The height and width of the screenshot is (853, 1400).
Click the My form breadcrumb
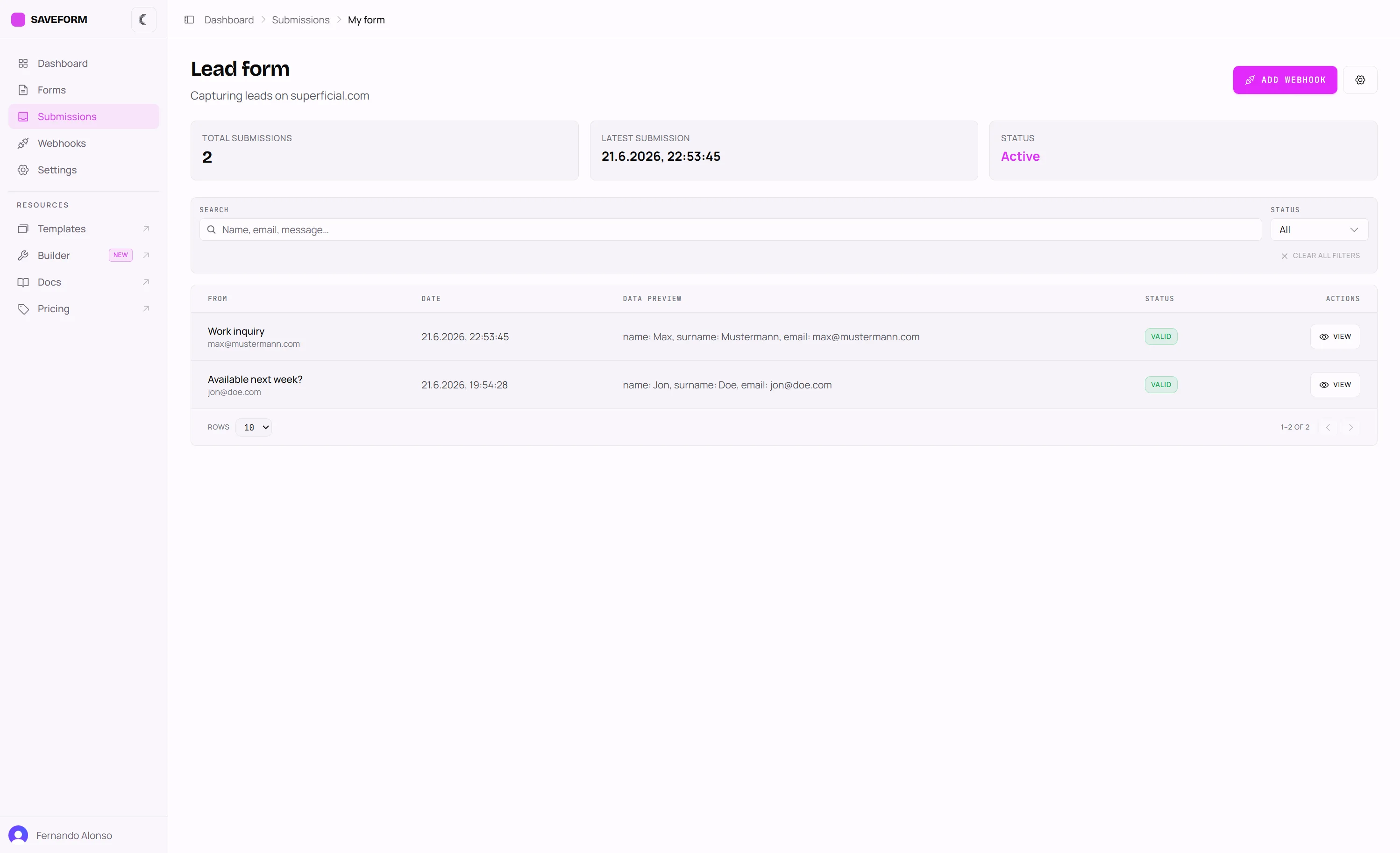366,20
